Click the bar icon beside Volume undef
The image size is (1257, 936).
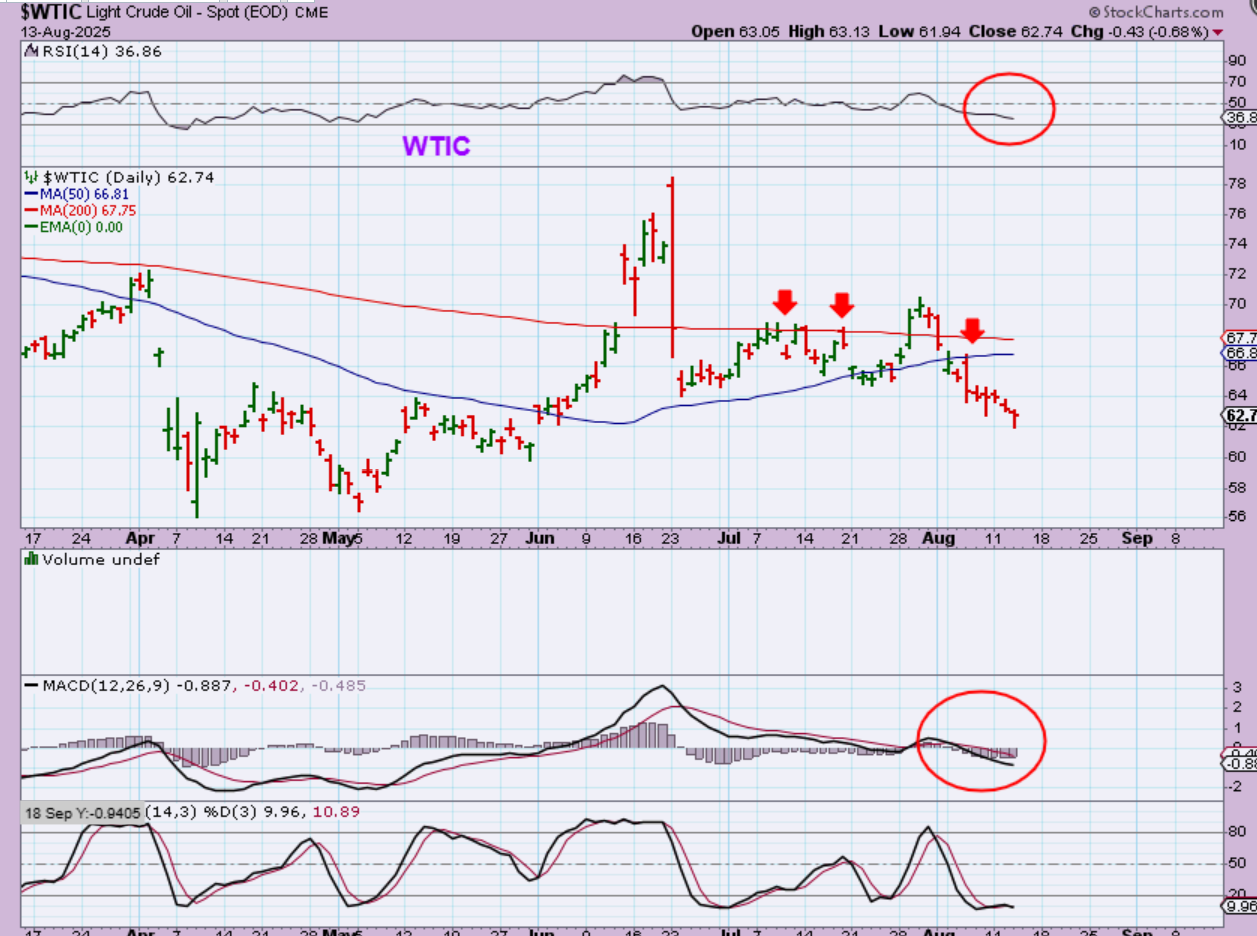click(x=30, y=560)
